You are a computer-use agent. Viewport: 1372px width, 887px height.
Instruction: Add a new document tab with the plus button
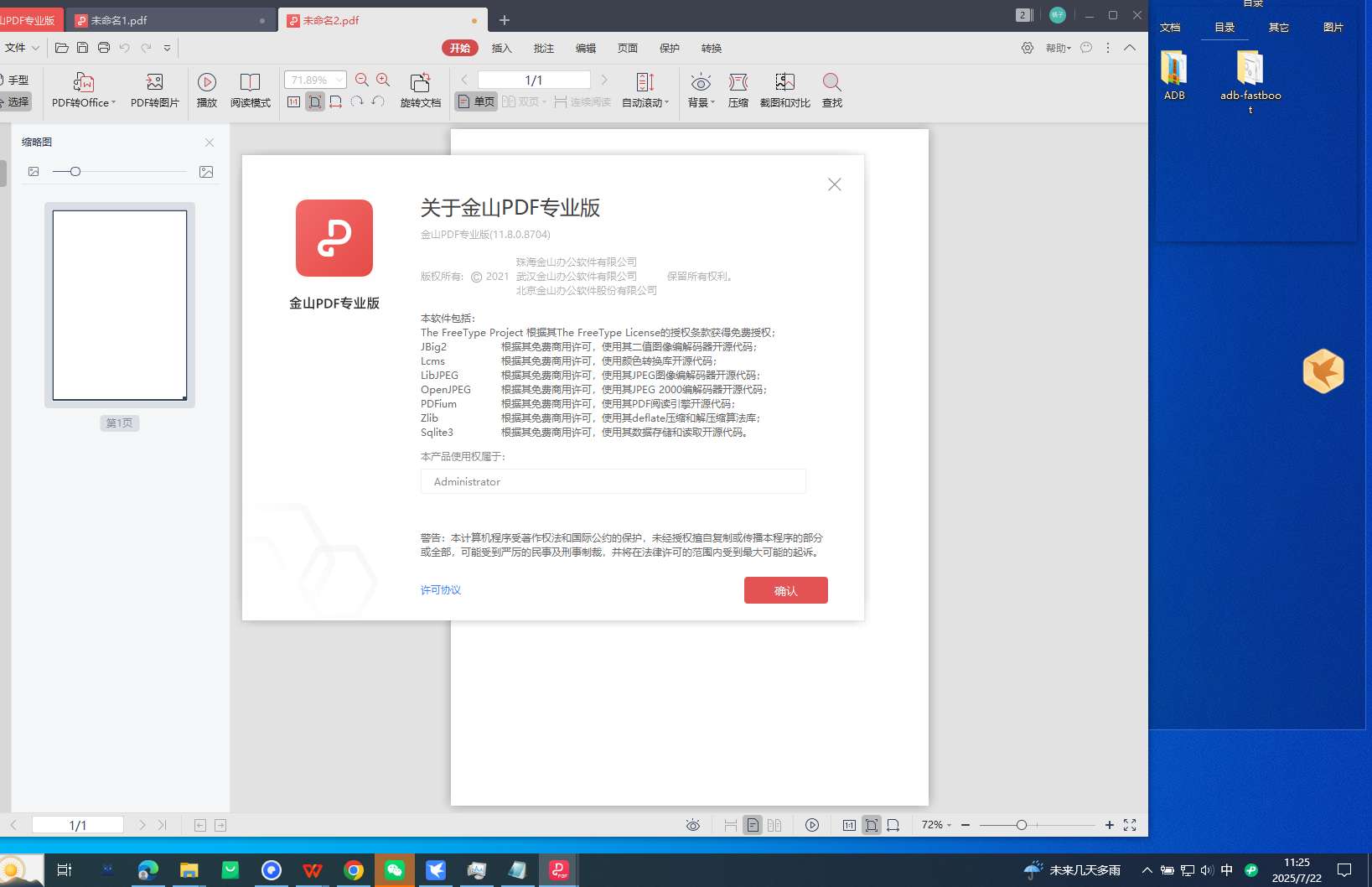[505, 20]
